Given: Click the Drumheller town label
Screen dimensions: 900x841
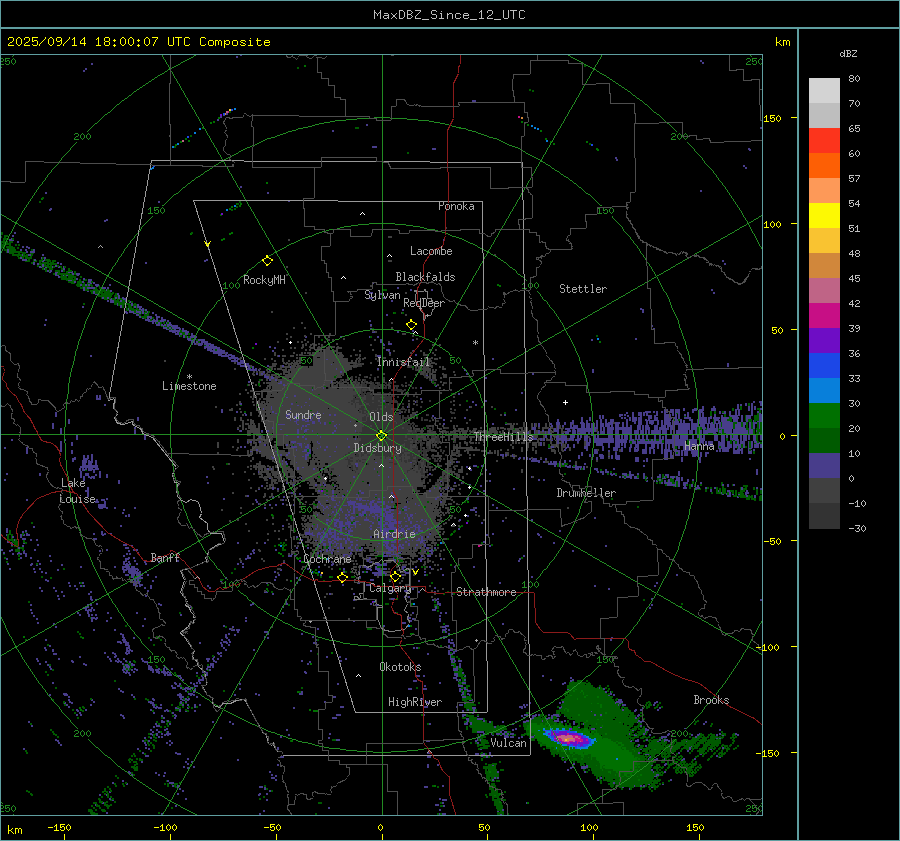Looking at the screenshot, I should (586, 493).
